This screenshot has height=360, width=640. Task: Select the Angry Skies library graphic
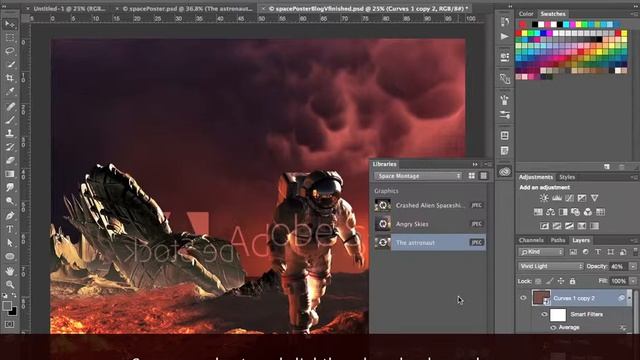(430, 224)
